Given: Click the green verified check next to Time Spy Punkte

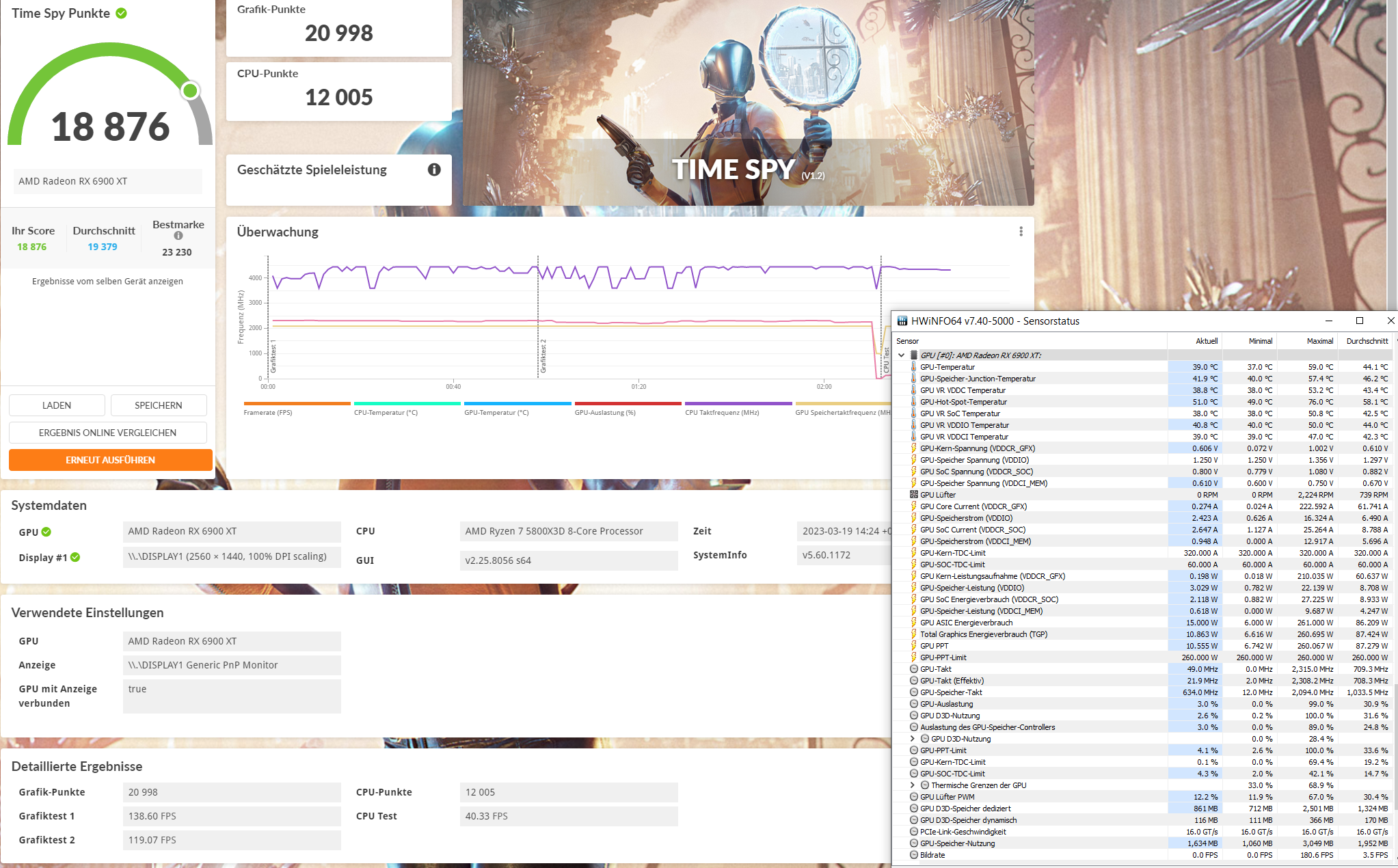Looking at the screenshot, I should click(x=122, y=13).
